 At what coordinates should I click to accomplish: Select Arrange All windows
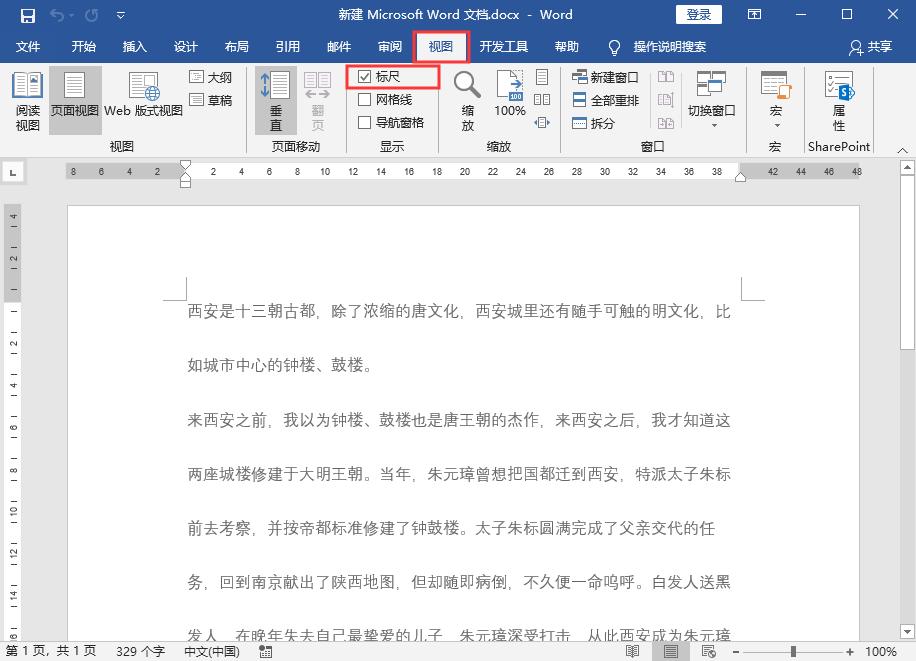pos(603,99)
